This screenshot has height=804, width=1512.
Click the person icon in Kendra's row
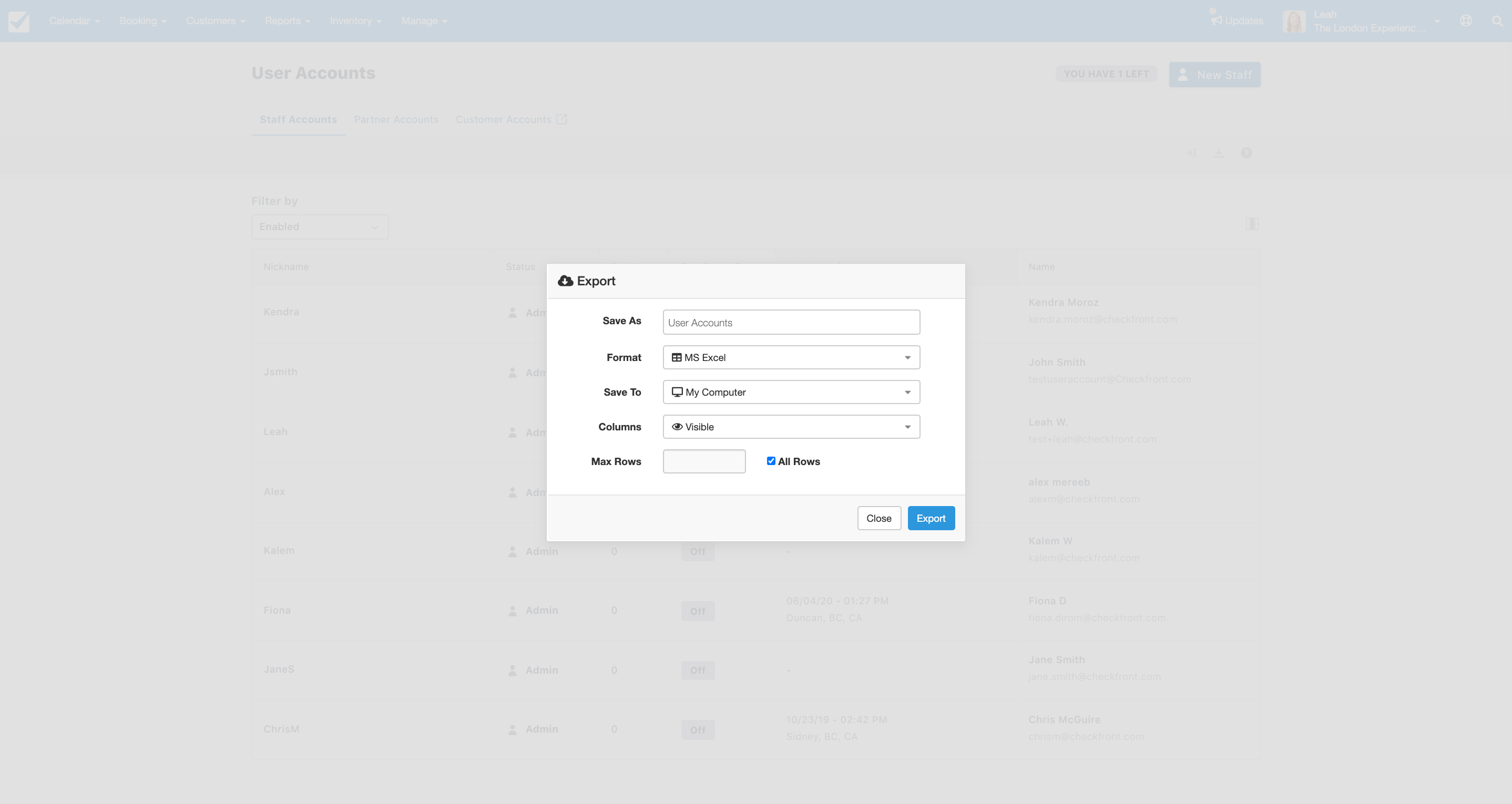[513, 313]
